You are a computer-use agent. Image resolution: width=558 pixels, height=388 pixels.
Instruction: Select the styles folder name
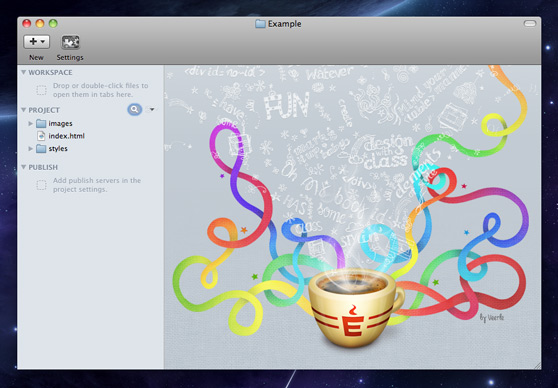58,148
